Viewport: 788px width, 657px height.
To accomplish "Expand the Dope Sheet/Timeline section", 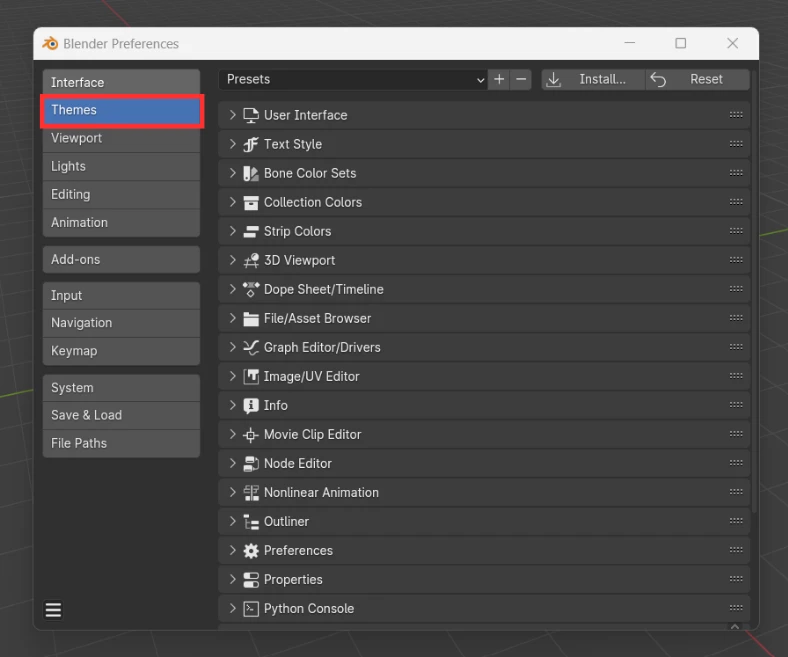I will click(232, 289).
